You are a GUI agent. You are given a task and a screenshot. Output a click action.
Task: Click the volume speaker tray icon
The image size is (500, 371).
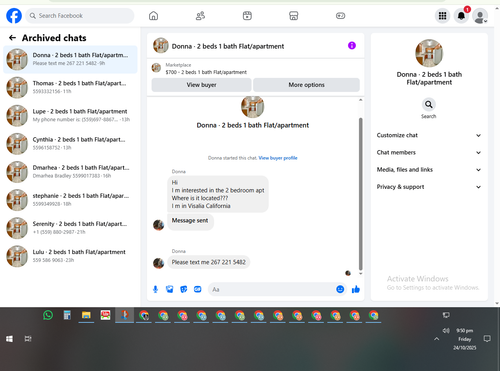coord(446,330)
